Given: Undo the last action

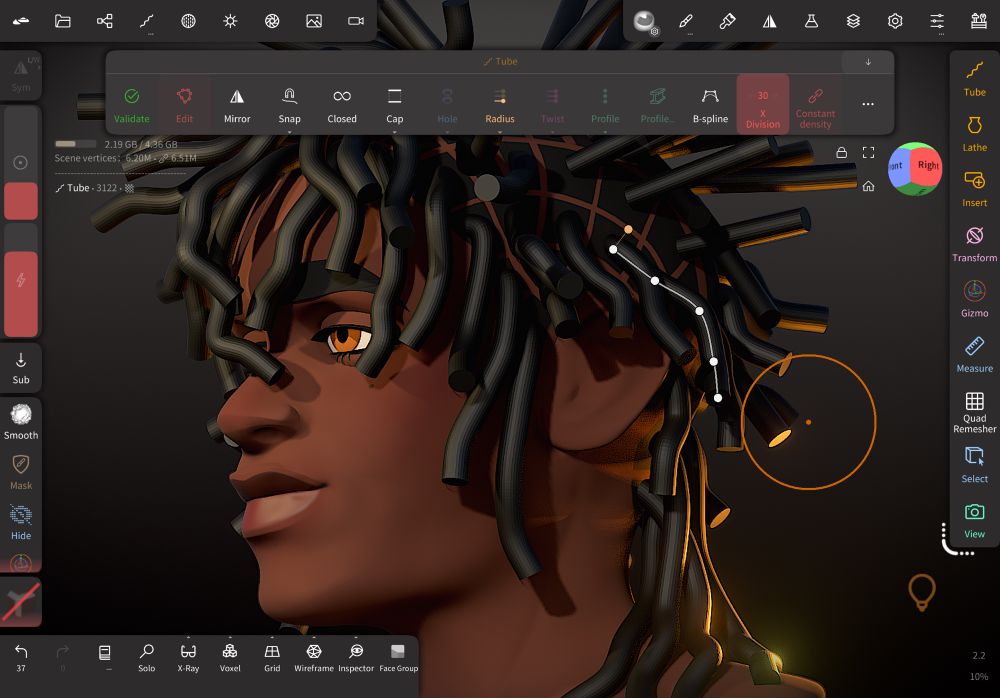Looking at the screenshot, I should pos(21,657).
